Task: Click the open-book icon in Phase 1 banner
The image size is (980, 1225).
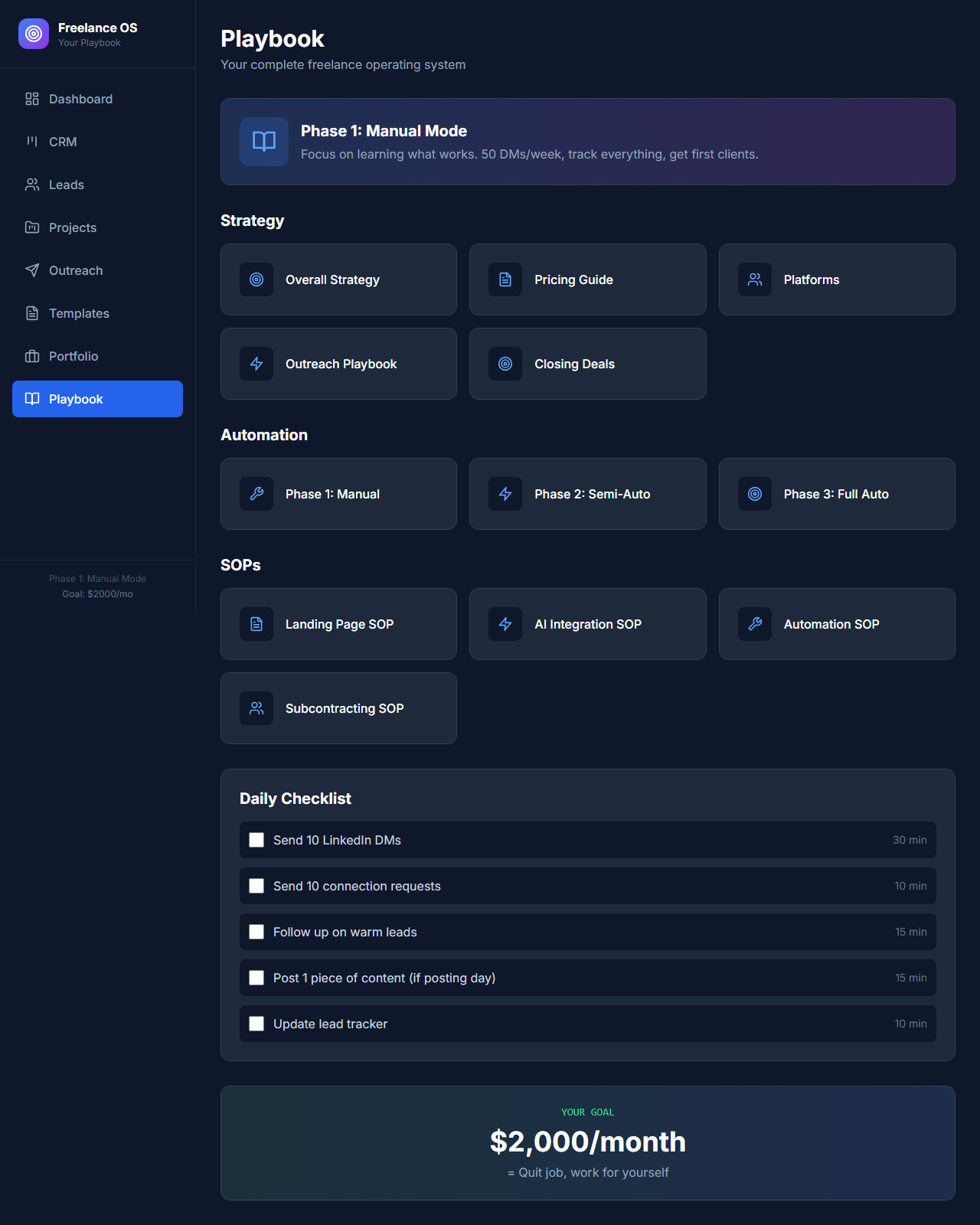Action: pyautogui.click(x=264, y=142)
